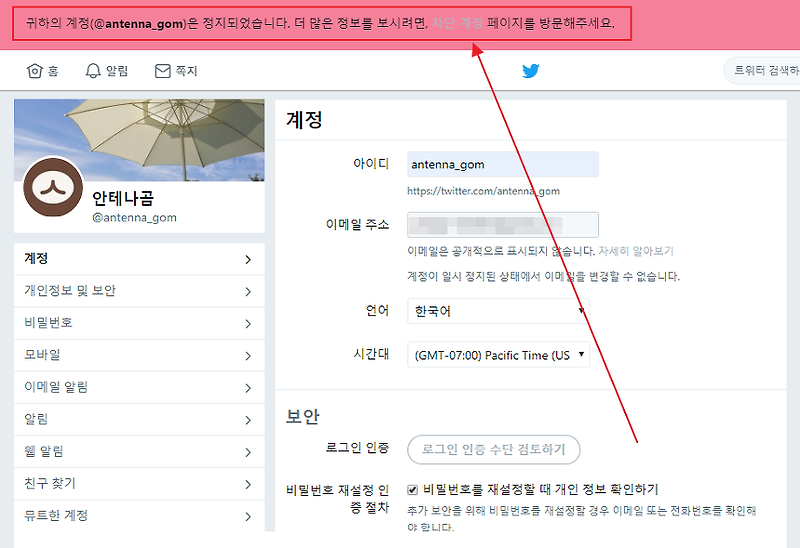800x548 pixels.
Task: Open 웹 알림 settings
Action: coord(139,452)
